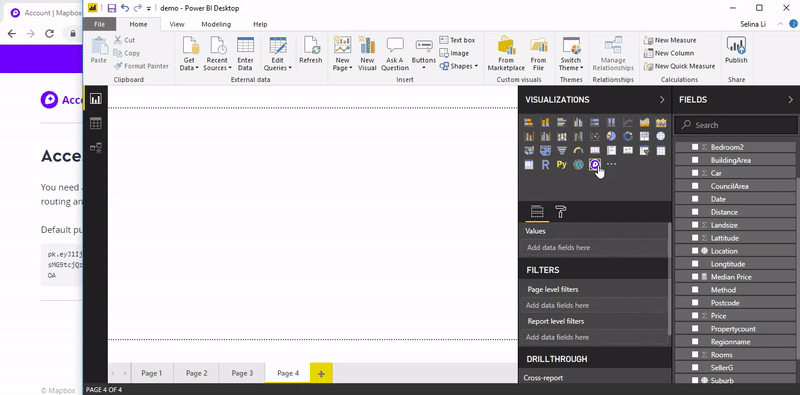Click the Refresh data button
Screen dimensions: 800x395
(x=311, y=51)
